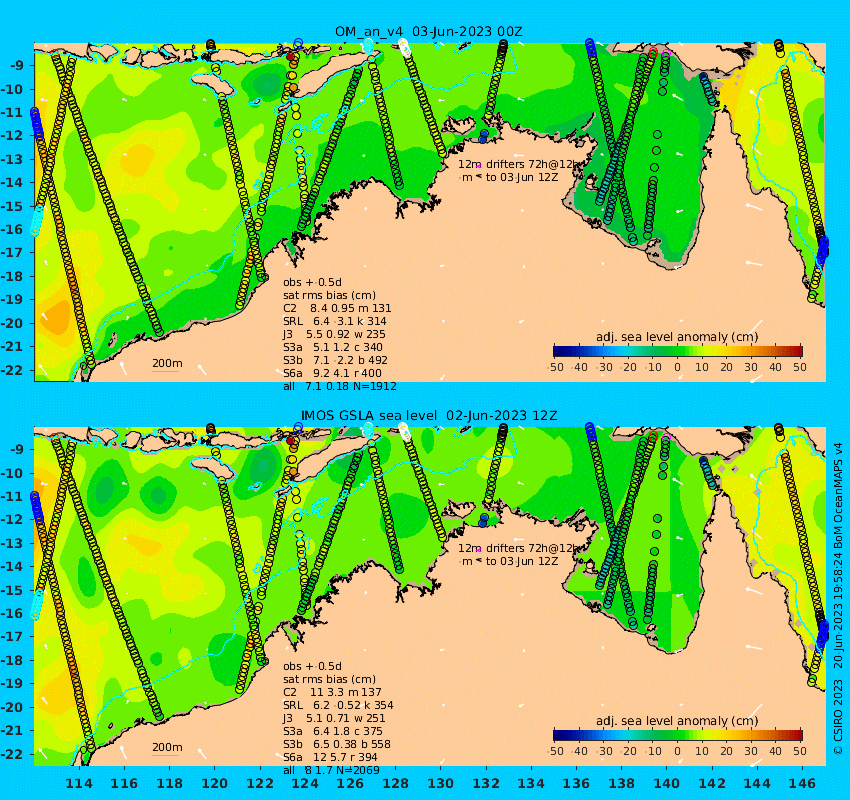
Task: Click 'S3a 5.1 1.2 c 340' row in top map
Action: click(x=333, y=347)
